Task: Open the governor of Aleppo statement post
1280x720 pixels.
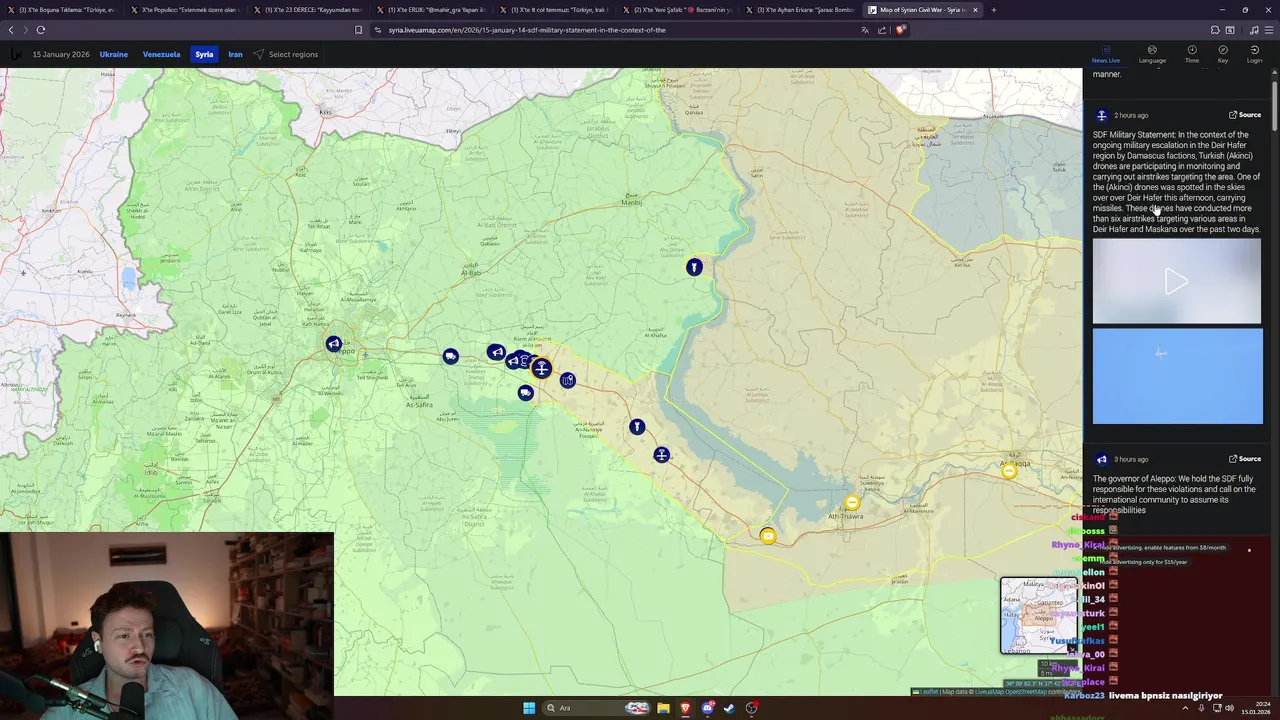Action: pyautogui.click(x=1174, y=494)
